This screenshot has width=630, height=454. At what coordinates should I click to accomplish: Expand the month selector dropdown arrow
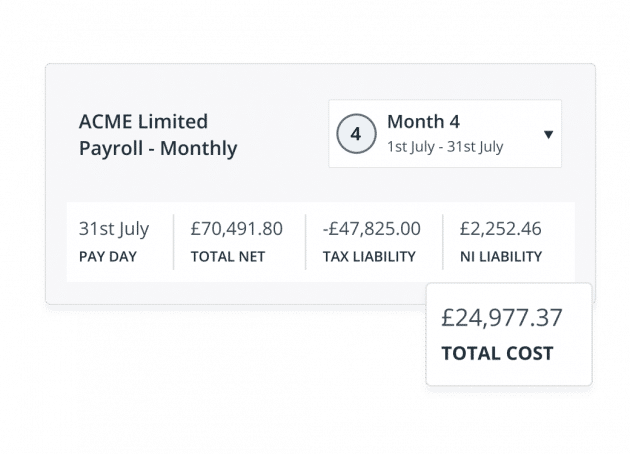[548, 134]
